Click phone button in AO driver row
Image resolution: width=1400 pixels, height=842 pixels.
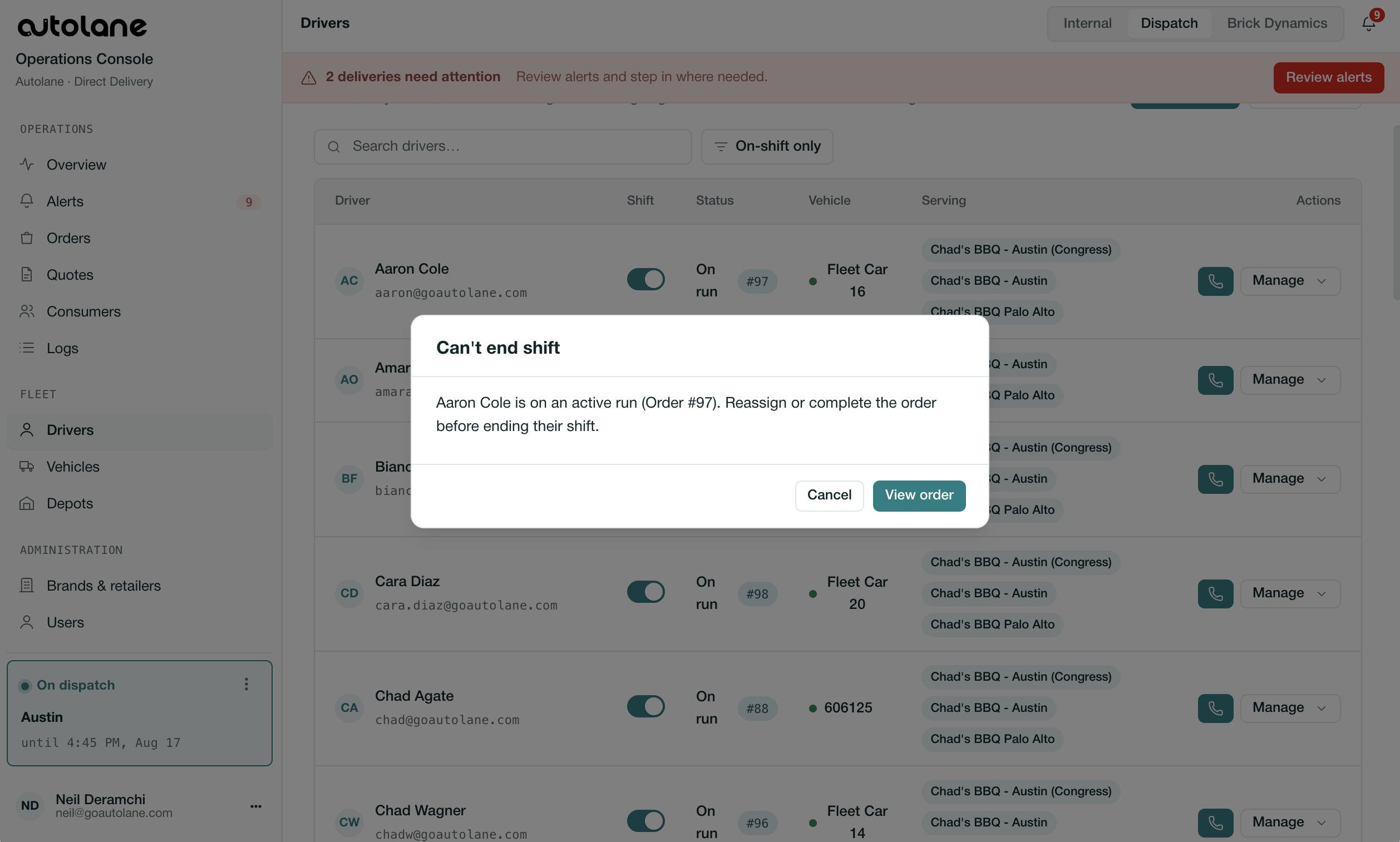[1215, 380]
